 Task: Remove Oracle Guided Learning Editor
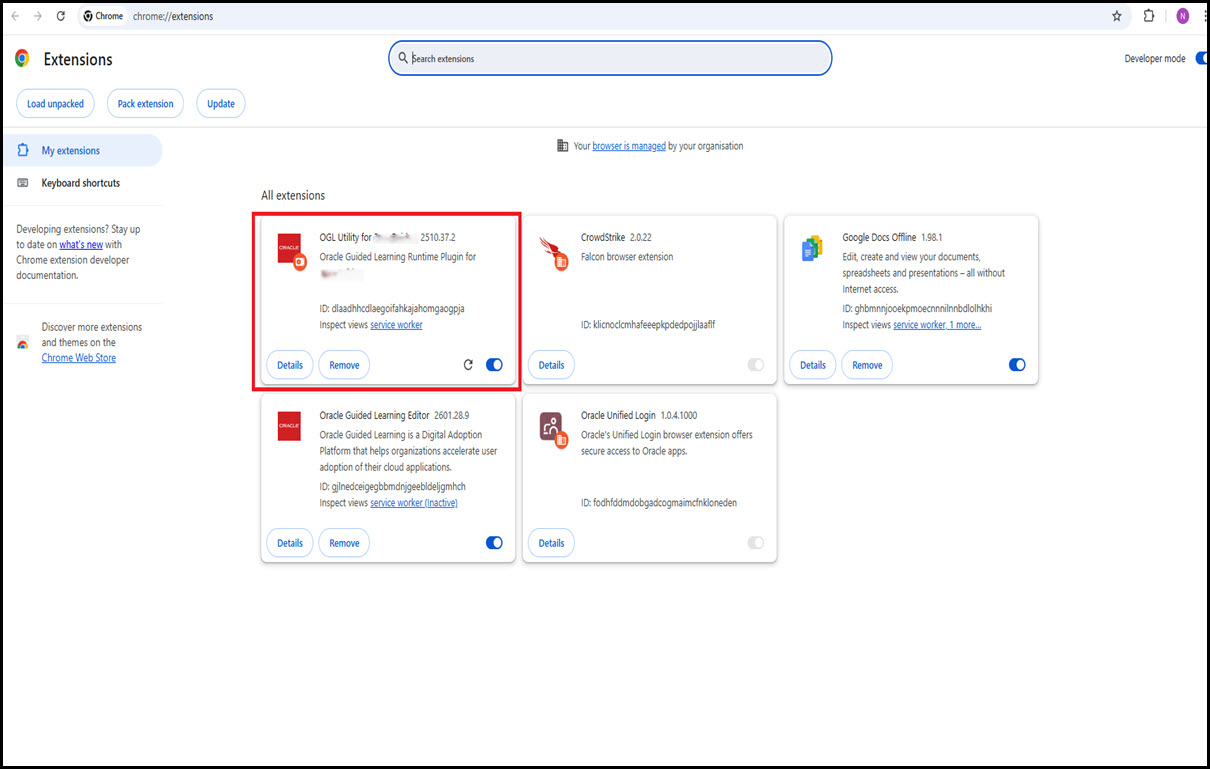click(344, 543)
